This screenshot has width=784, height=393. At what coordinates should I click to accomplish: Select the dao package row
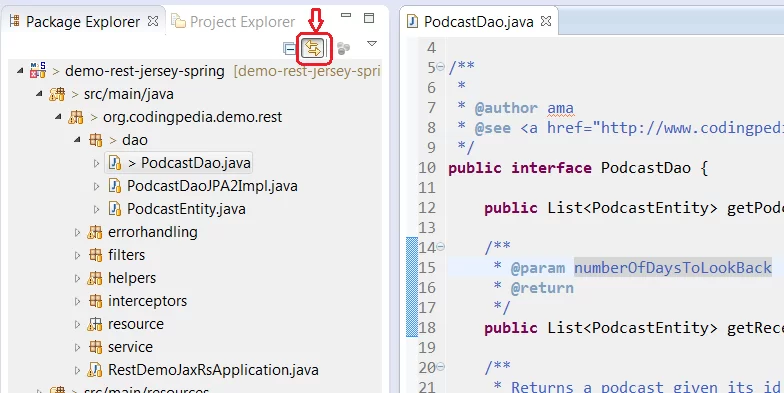[x=134, y=140]
